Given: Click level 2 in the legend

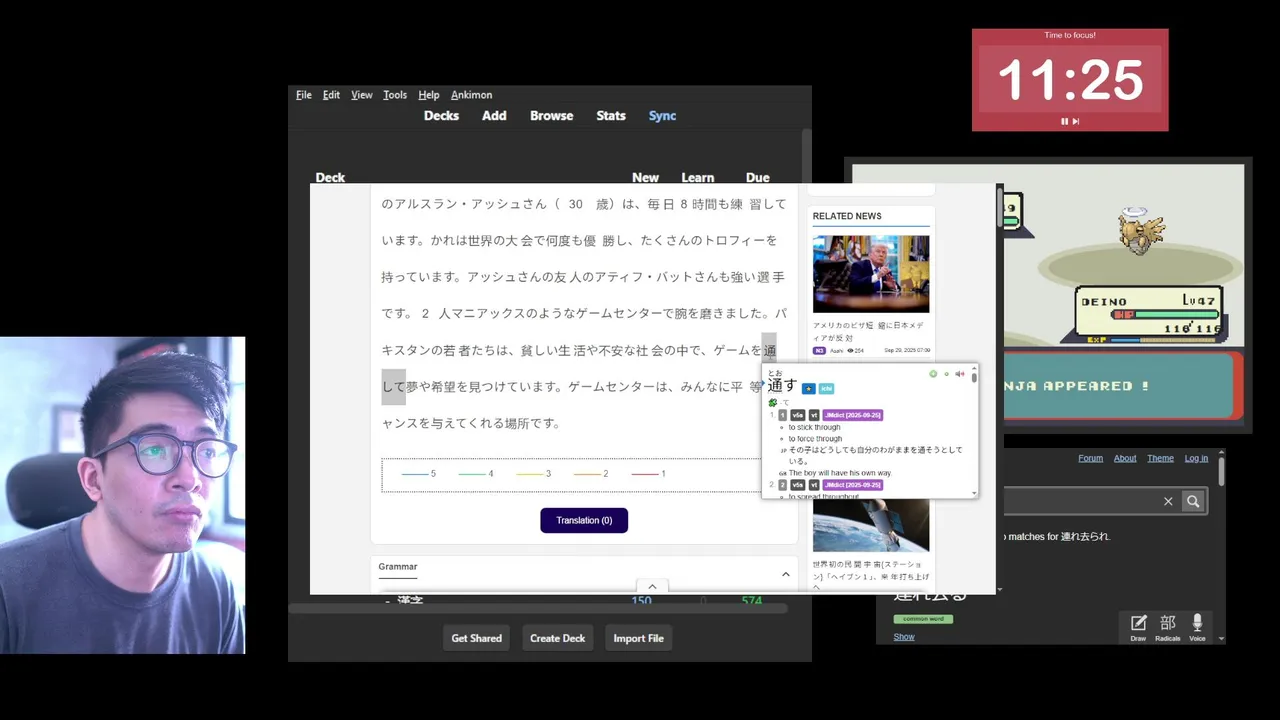Looking at the screenshot, I should tap(591, 474).
